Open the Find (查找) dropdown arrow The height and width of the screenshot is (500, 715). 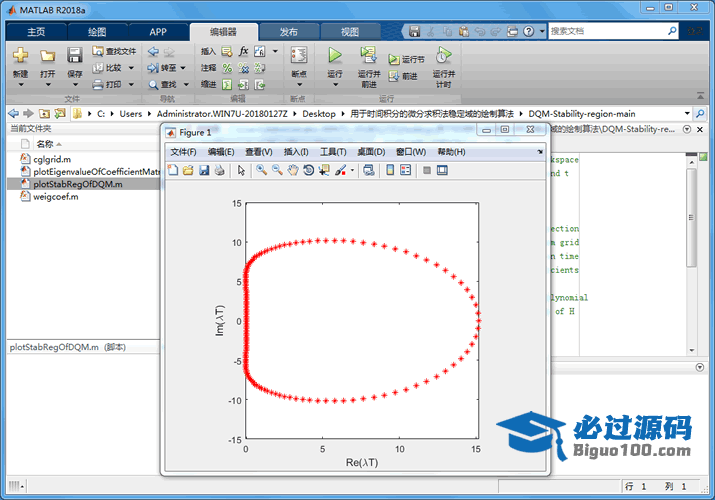[186, 84]
